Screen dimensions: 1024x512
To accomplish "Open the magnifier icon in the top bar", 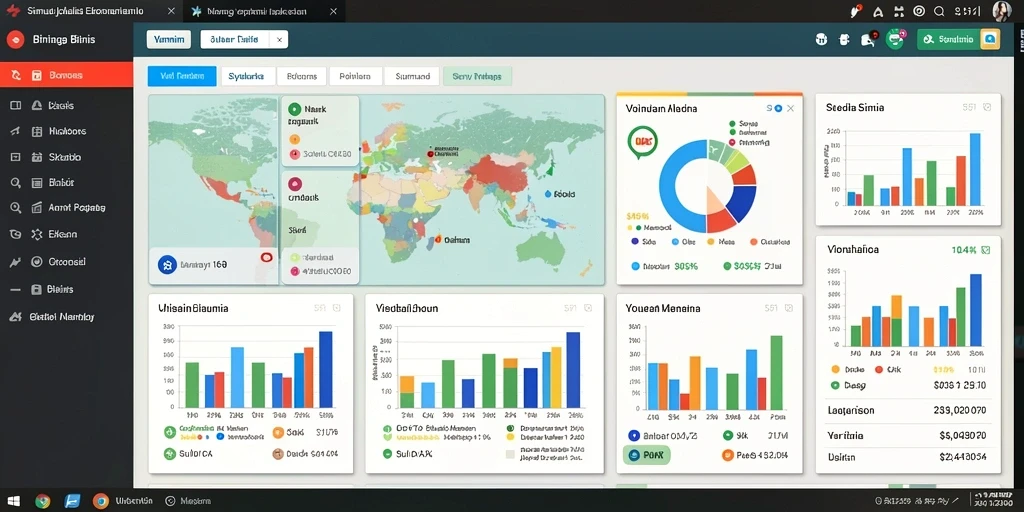I will tap(939, 11).
